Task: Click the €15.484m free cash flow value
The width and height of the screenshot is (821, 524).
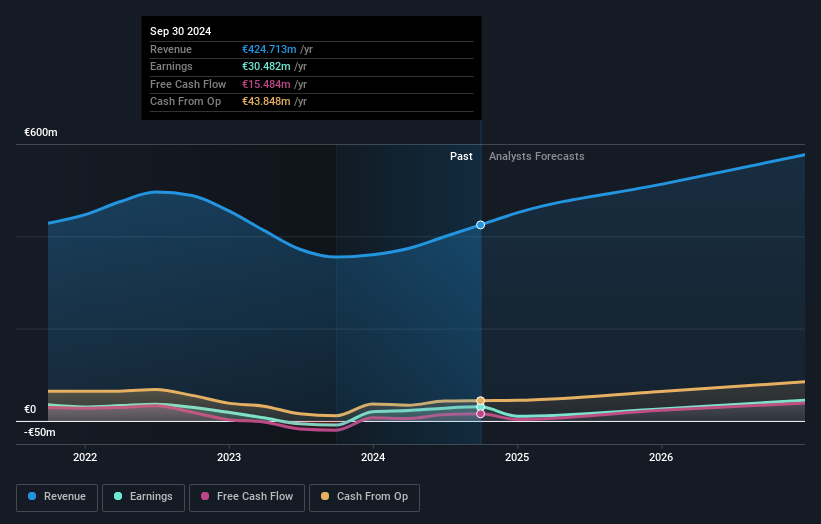Action: (266, 84)
